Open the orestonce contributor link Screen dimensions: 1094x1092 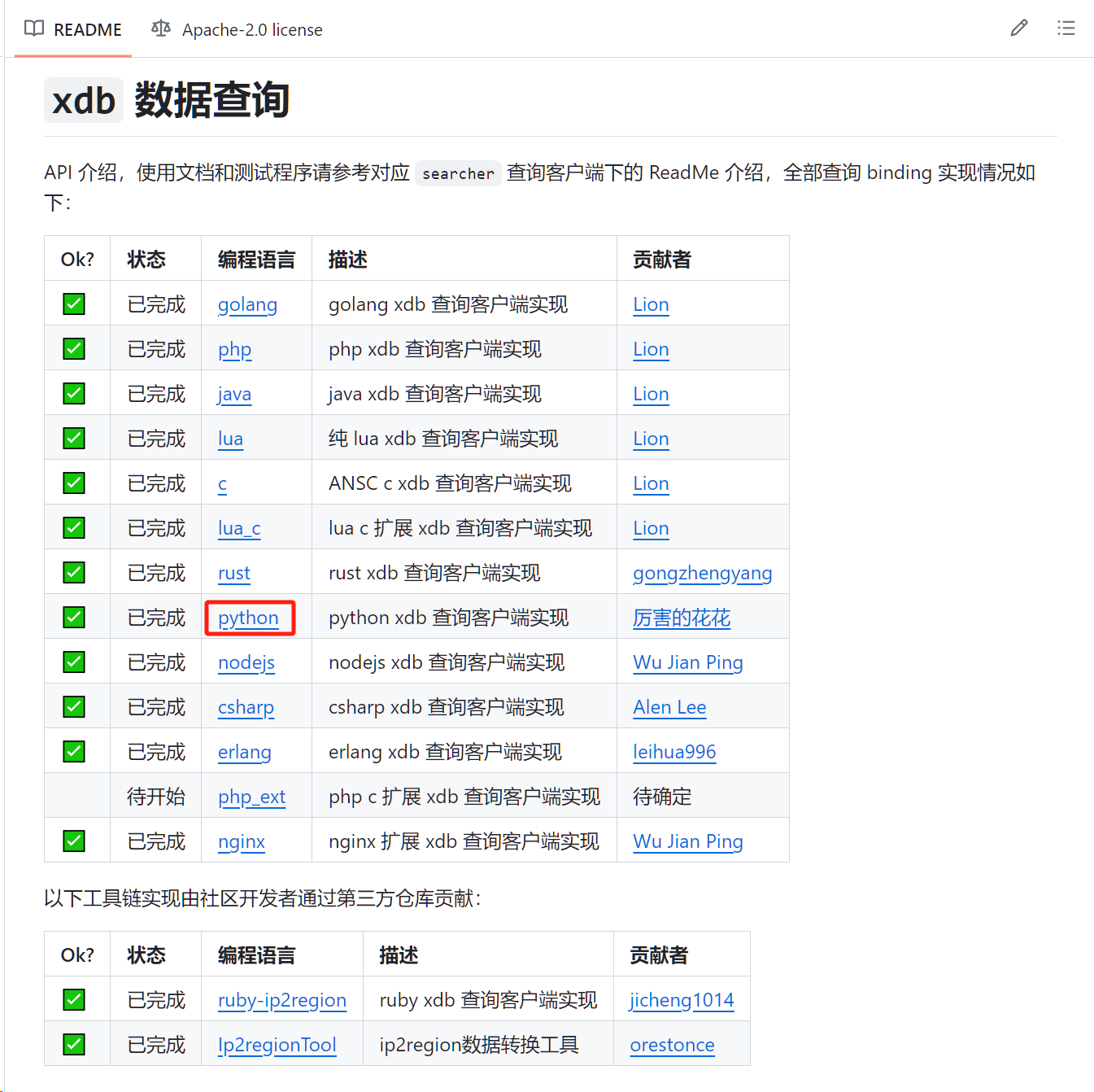pos(672,1045)
